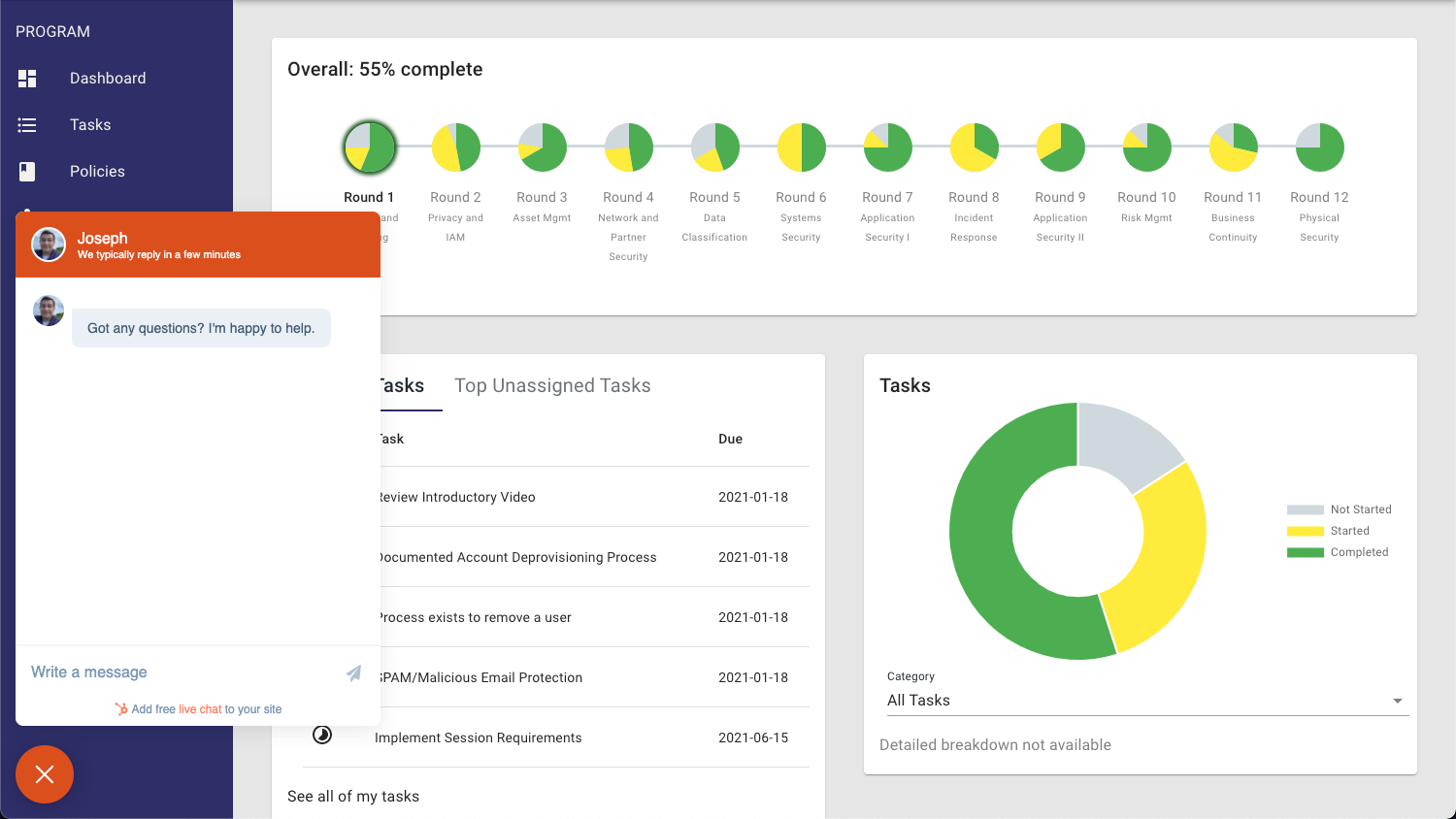Screen dimensions: 1456x819
Task: Select Round 5 Data Classification pie
Action: coord(715,147)
